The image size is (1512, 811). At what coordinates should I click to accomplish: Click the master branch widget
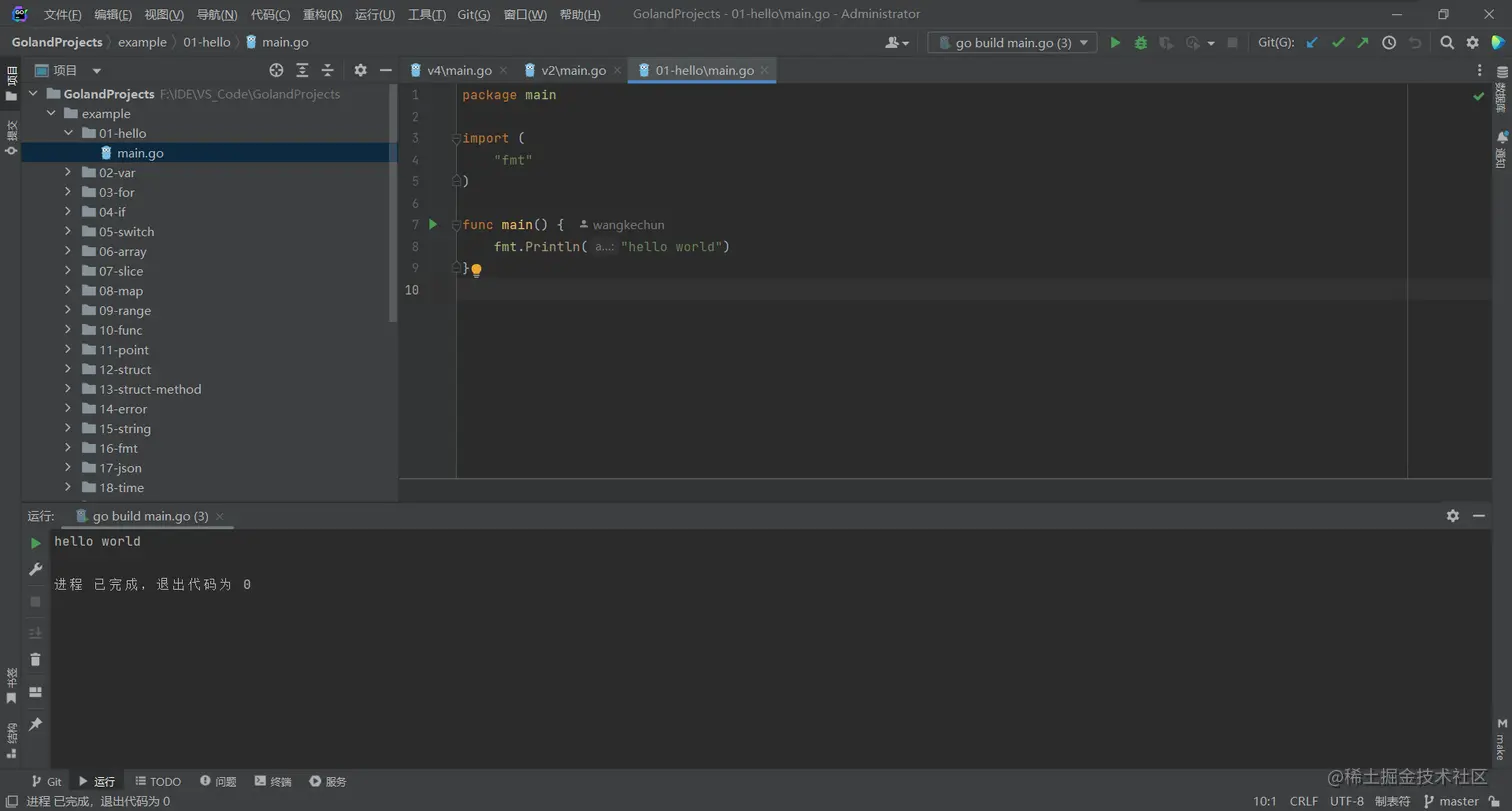pyautogui.click(x=1451, y=801)
